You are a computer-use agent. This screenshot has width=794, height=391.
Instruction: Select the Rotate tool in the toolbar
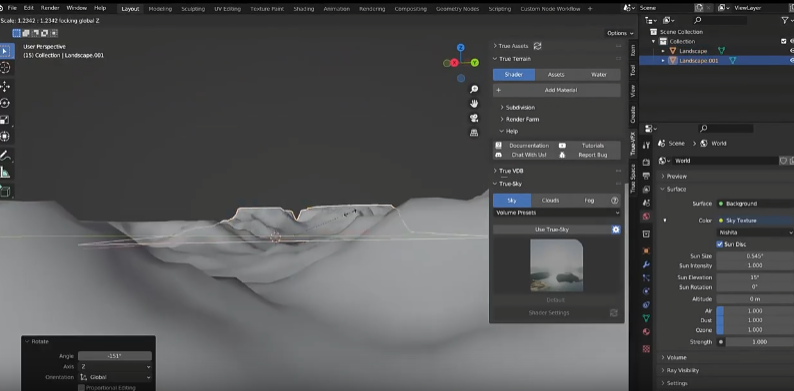pyautogui.click(x=5, y=103)
